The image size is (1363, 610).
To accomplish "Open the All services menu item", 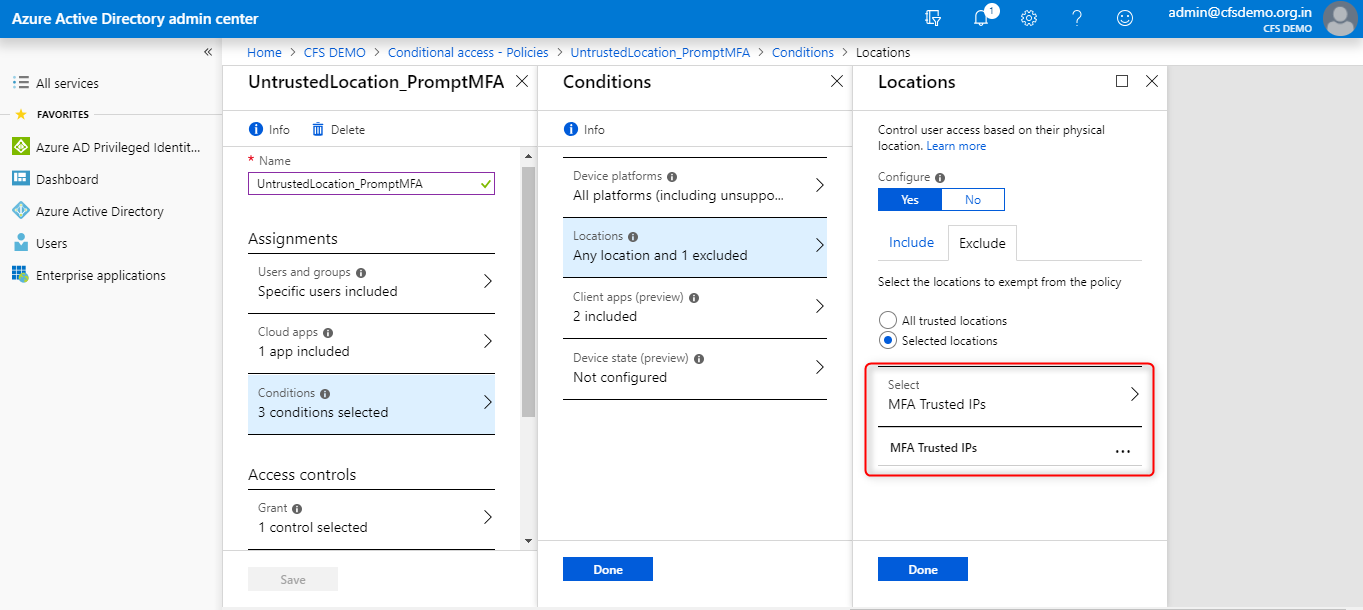I will click(67, 84).
